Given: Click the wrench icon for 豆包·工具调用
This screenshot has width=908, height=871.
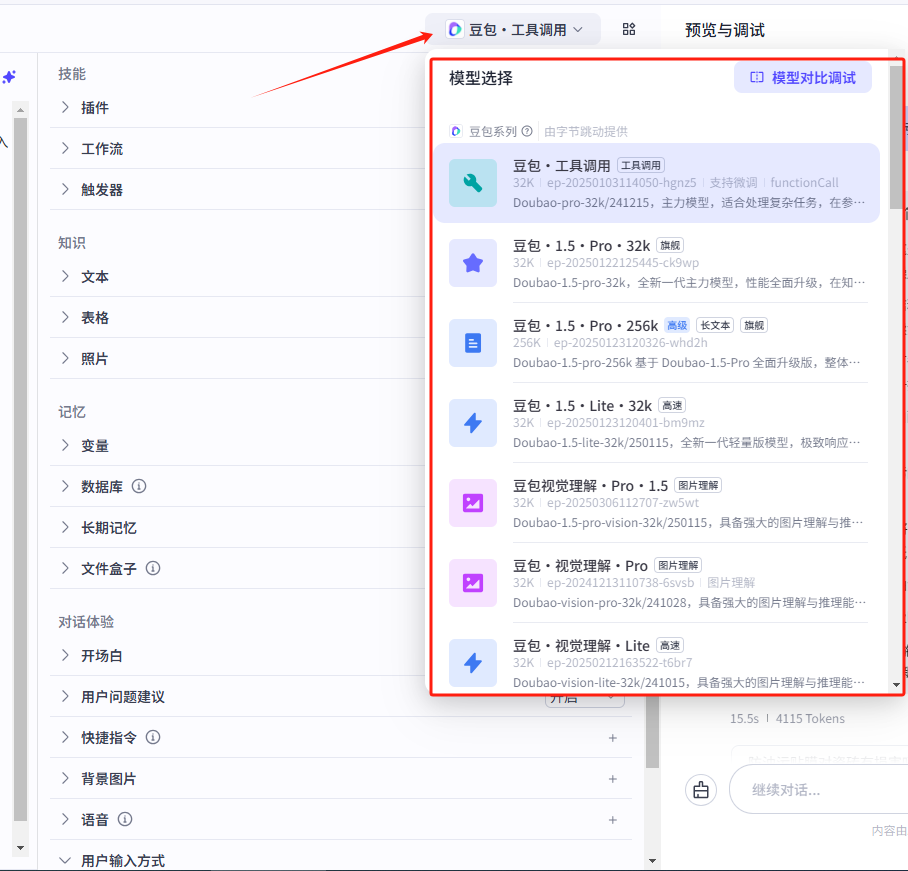Looking at the screenshot, I should [473, 183].
